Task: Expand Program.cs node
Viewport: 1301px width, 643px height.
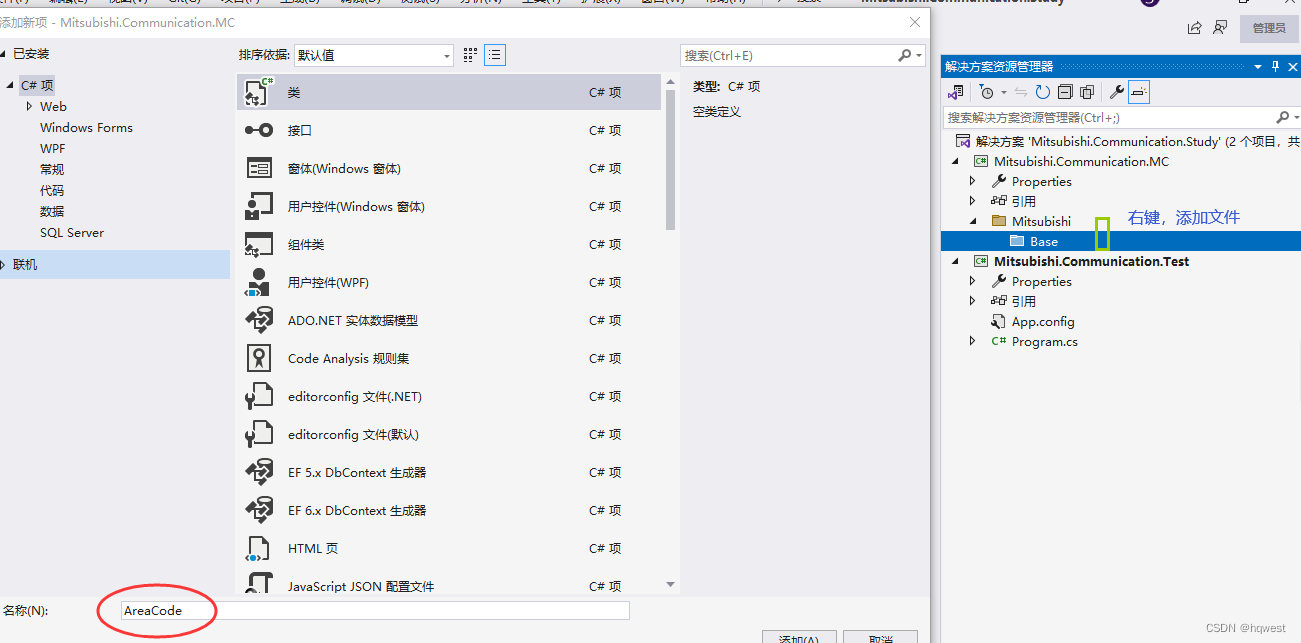Action: pos(972,341)
